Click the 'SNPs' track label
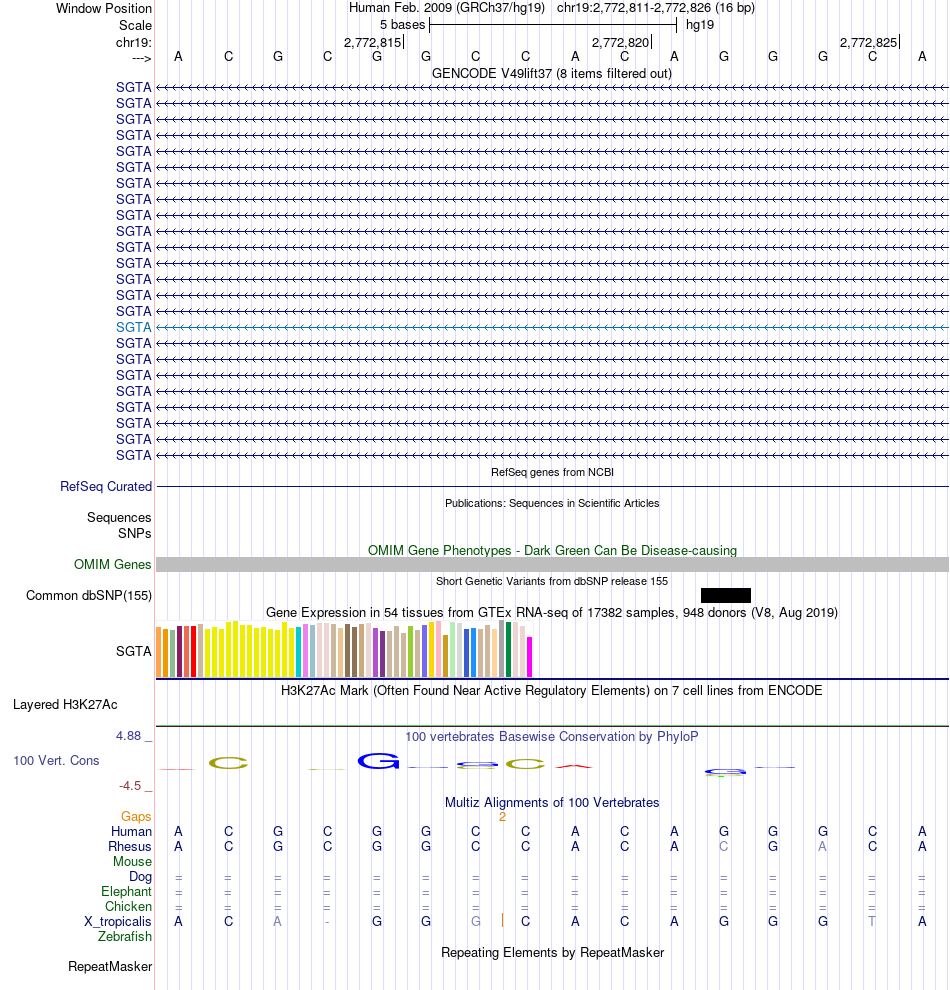Viewport: 950px width, 990px height. [134, 534]
